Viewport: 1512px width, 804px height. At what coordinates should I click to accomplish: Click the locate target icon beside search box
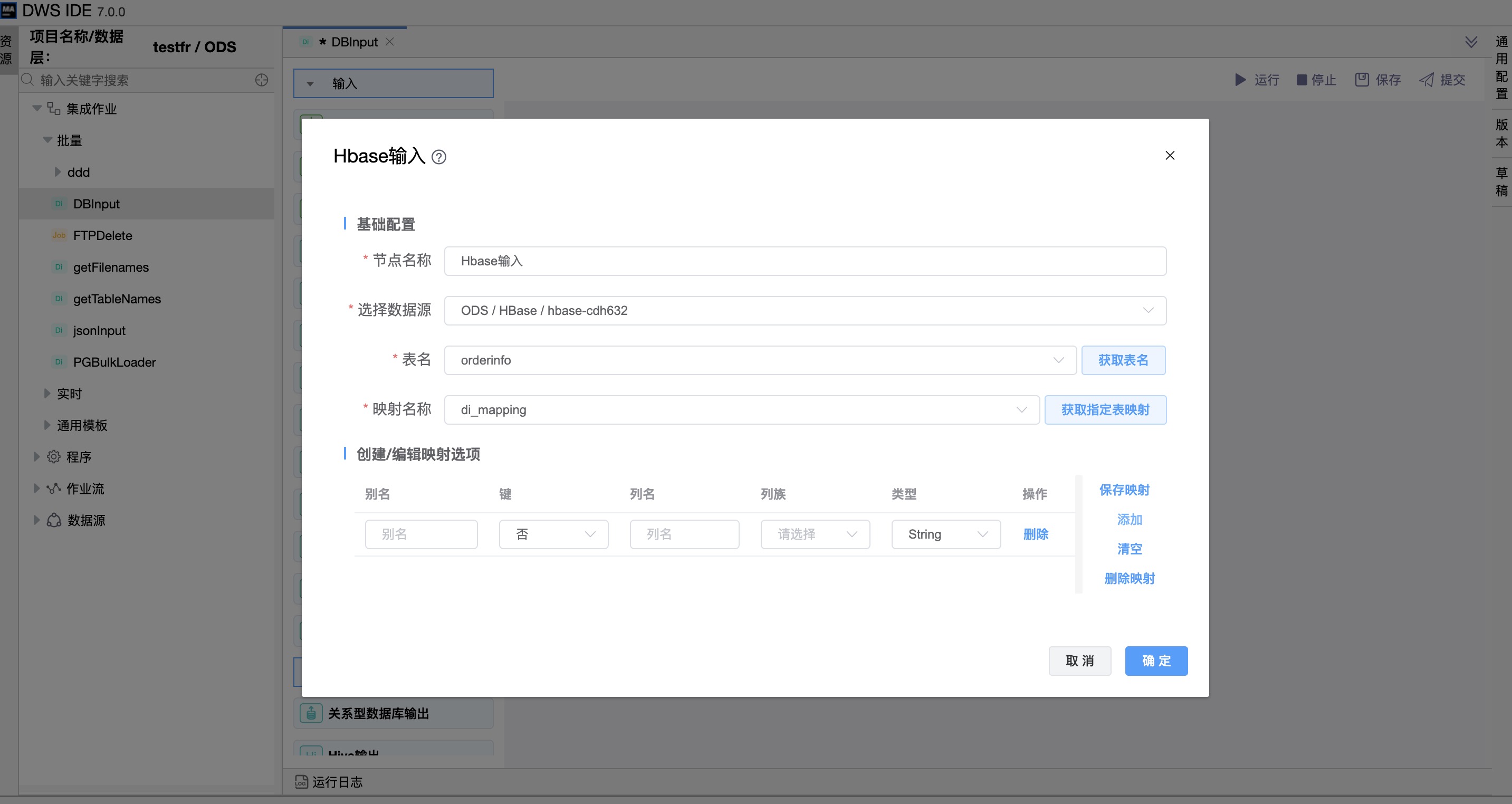click(x=262, y=80)
